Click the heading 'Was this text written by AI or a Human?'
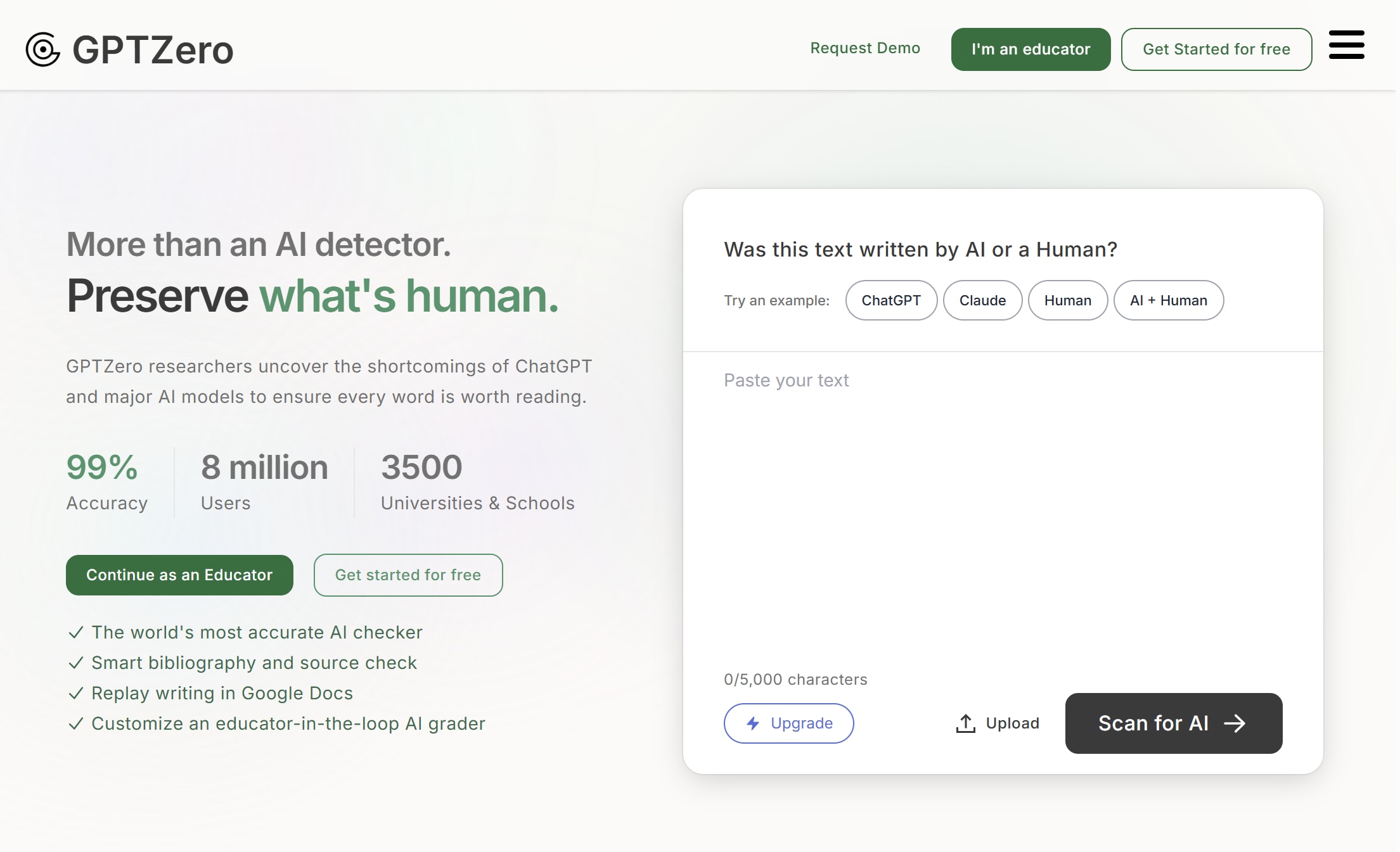1400x852 pixels. (x=920, y=250)
